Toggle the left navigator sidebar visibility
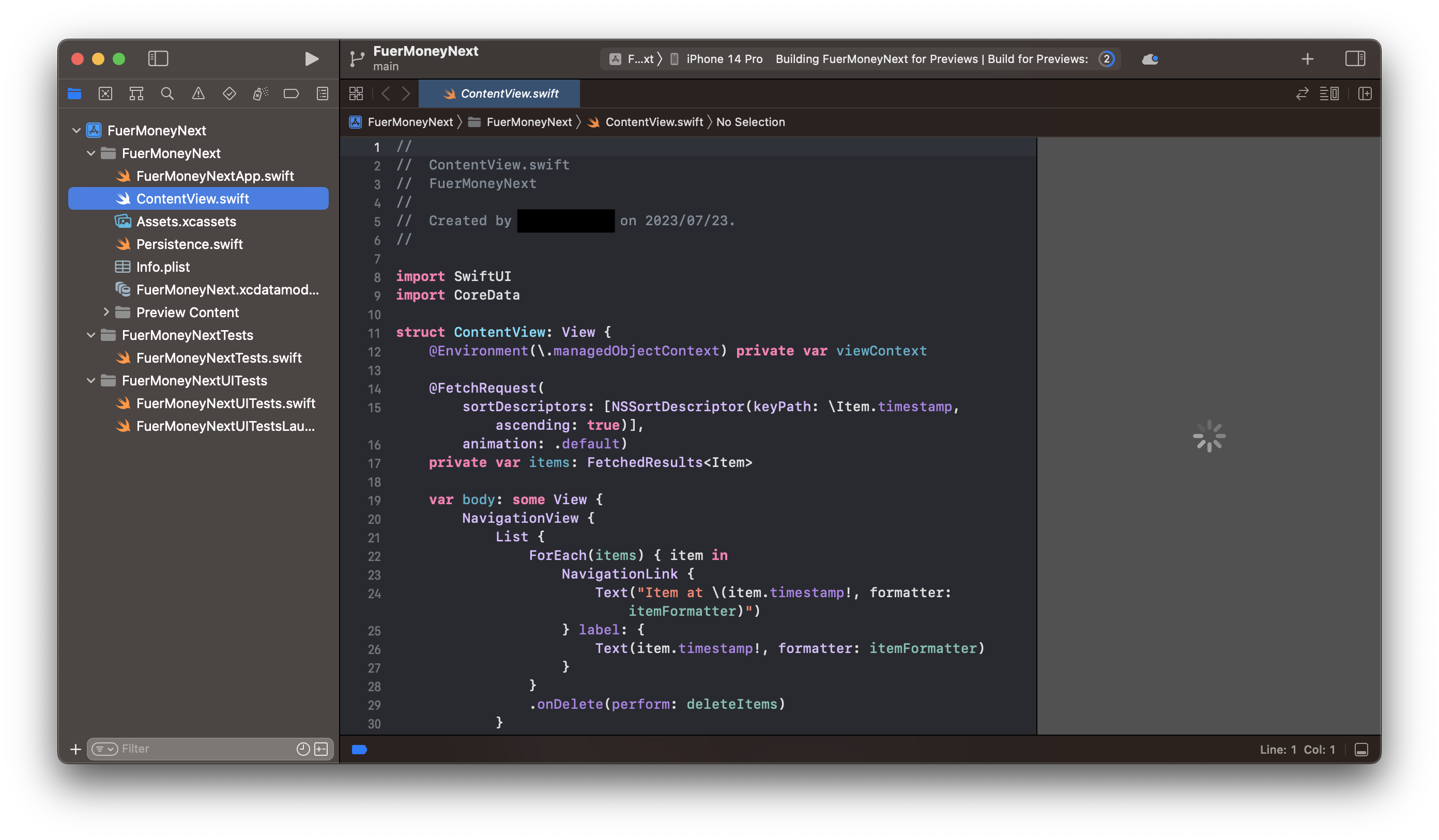 [x=158, y=59]
